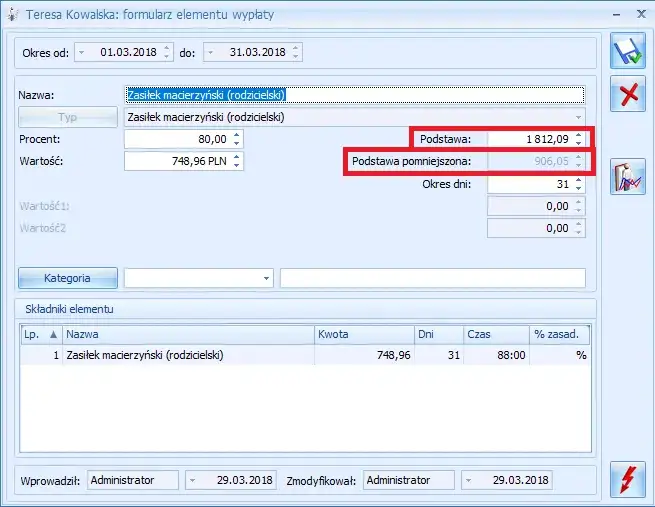This screenshot has width=655, height=507.
Task: Click the category description text field
Action: click(x=432, y=278)
